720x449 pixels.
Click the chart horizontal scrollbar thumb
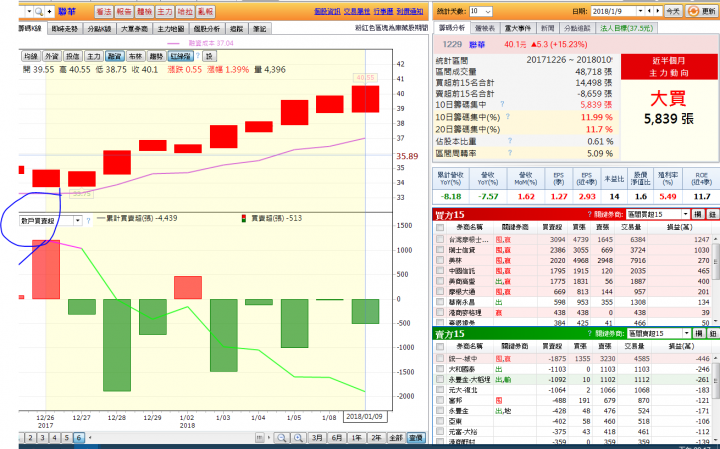pyautogui.click(x=259, y=438)
